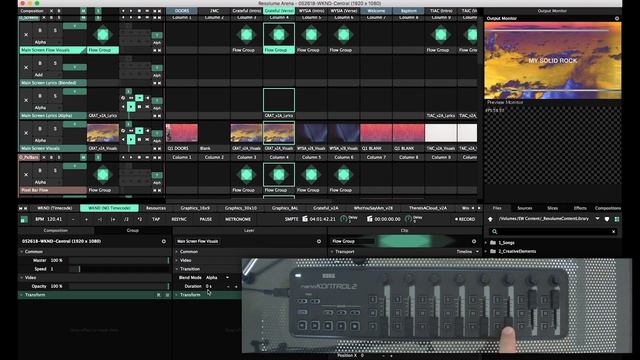Open the Effects browser tab
Screen dimensions: 640x360
580,208
